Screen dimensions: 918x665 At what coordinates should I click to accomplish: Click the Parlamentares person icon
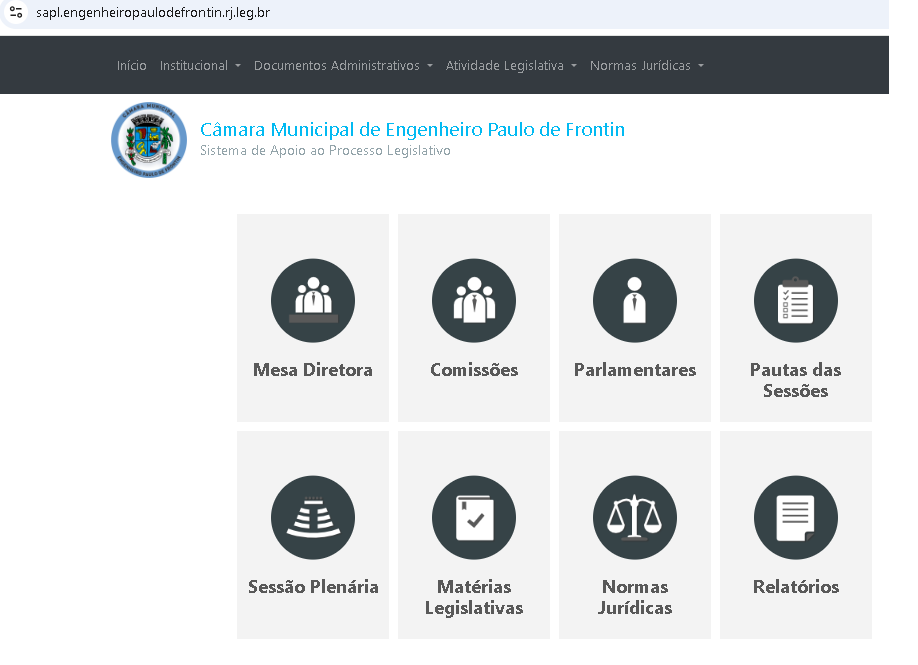click(634, 300)
